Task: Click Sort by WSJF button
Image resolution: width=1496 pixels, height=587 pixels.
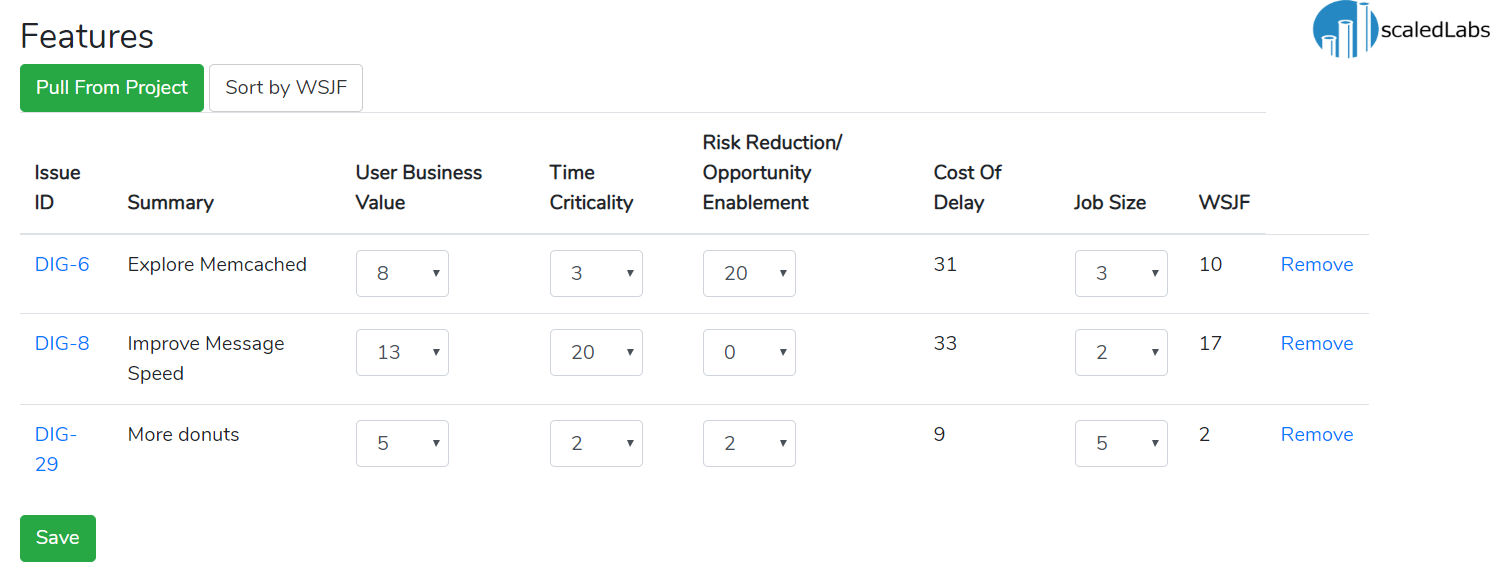Action: click(286, 88)
